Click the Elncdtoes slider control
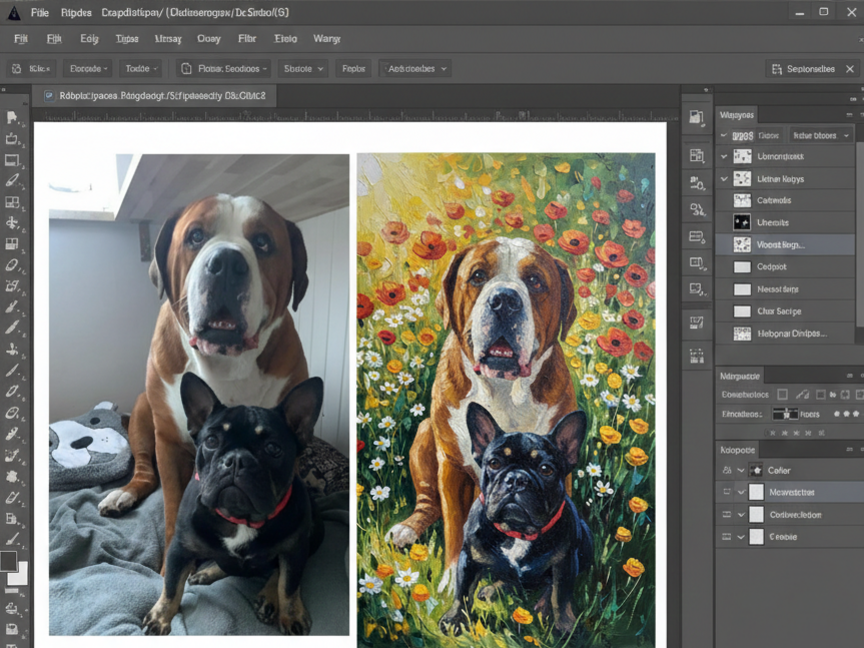Viewport: 864px width, 648px height. 785,414
